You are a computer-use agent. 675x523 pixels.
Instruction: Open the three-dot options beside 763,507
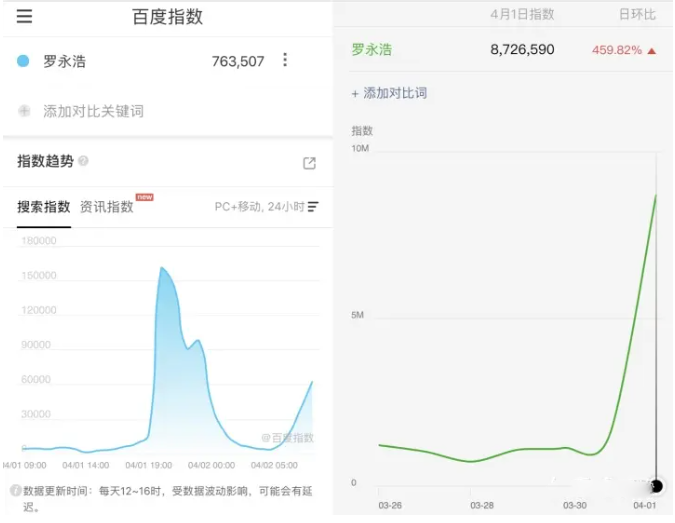click(285, 60)
